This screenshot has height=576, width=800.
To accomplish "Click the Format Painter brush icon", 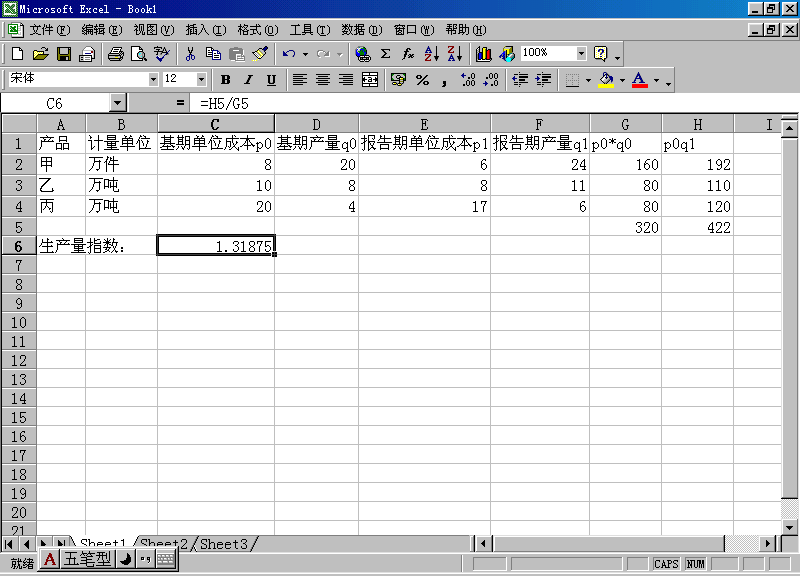I will [261, 54].
